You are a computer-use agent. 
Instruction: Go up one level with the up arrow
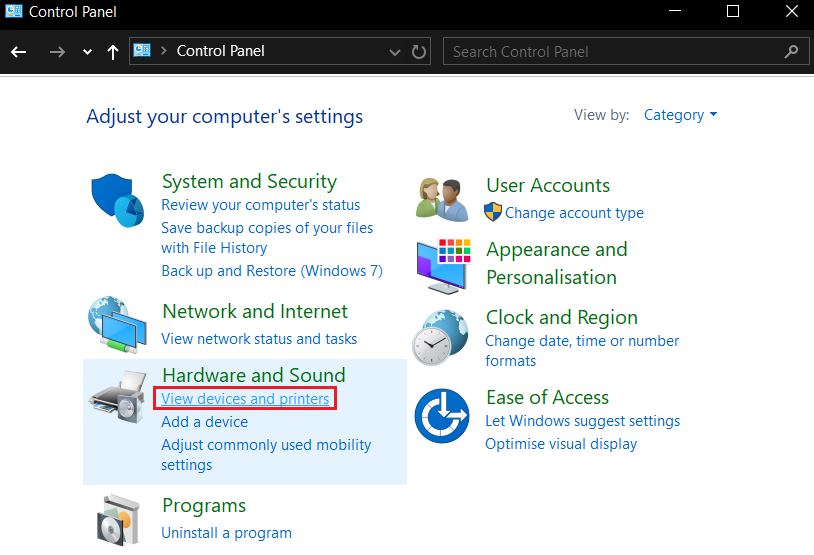coord(113,51)
